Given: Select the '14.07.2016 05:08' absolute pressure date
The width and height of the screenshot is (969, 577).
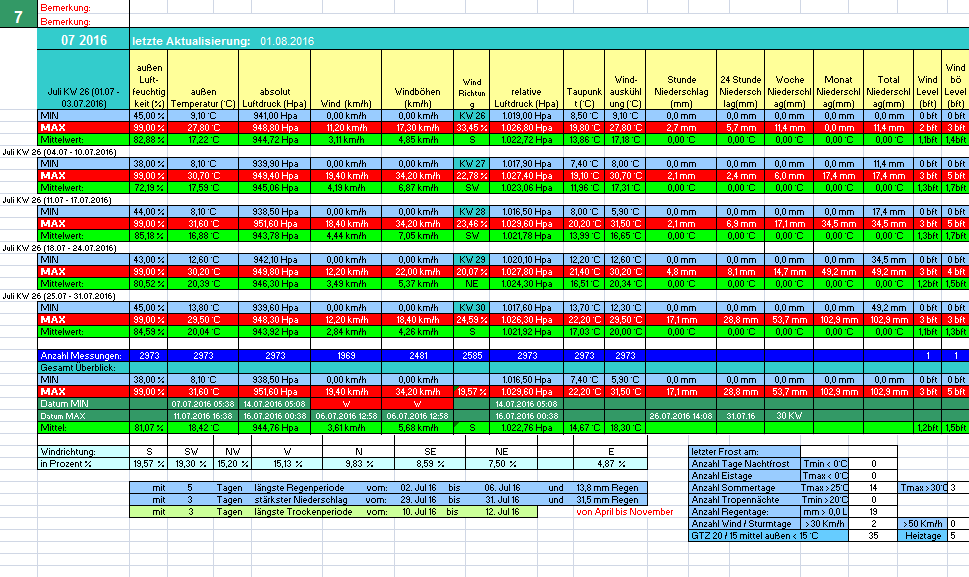Looking at the screenshot, I should pyautogui.click(x=275, y=404).
